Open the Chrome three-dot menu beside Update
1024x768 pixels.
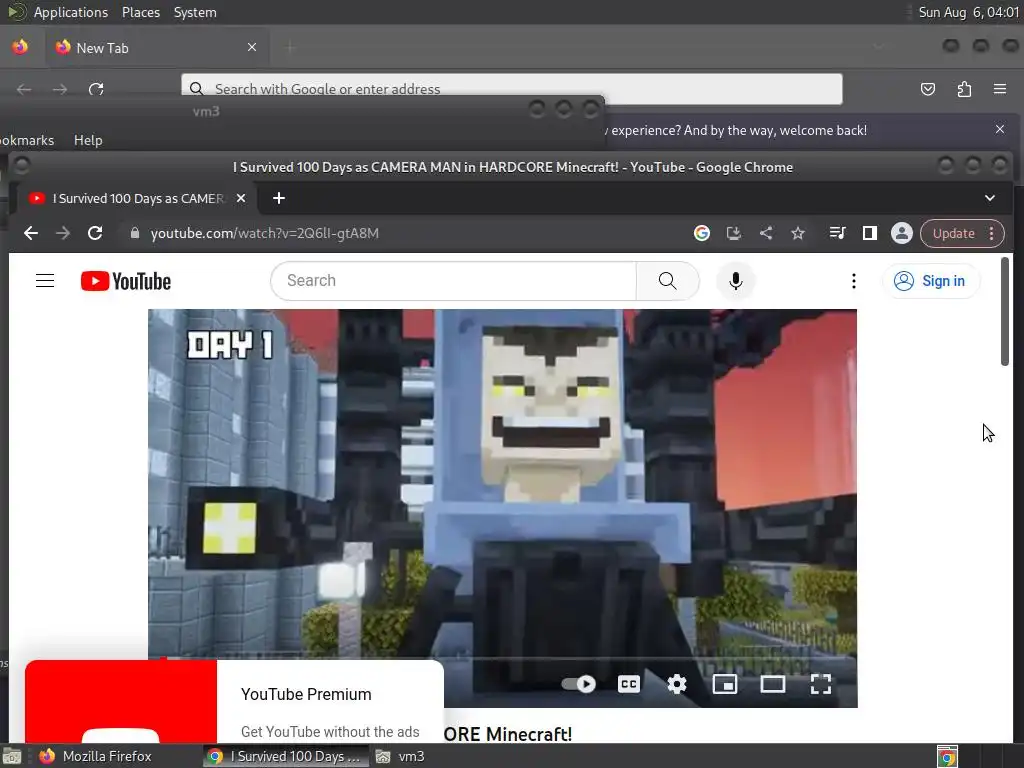pyautogui.click(x=992, y=233)
